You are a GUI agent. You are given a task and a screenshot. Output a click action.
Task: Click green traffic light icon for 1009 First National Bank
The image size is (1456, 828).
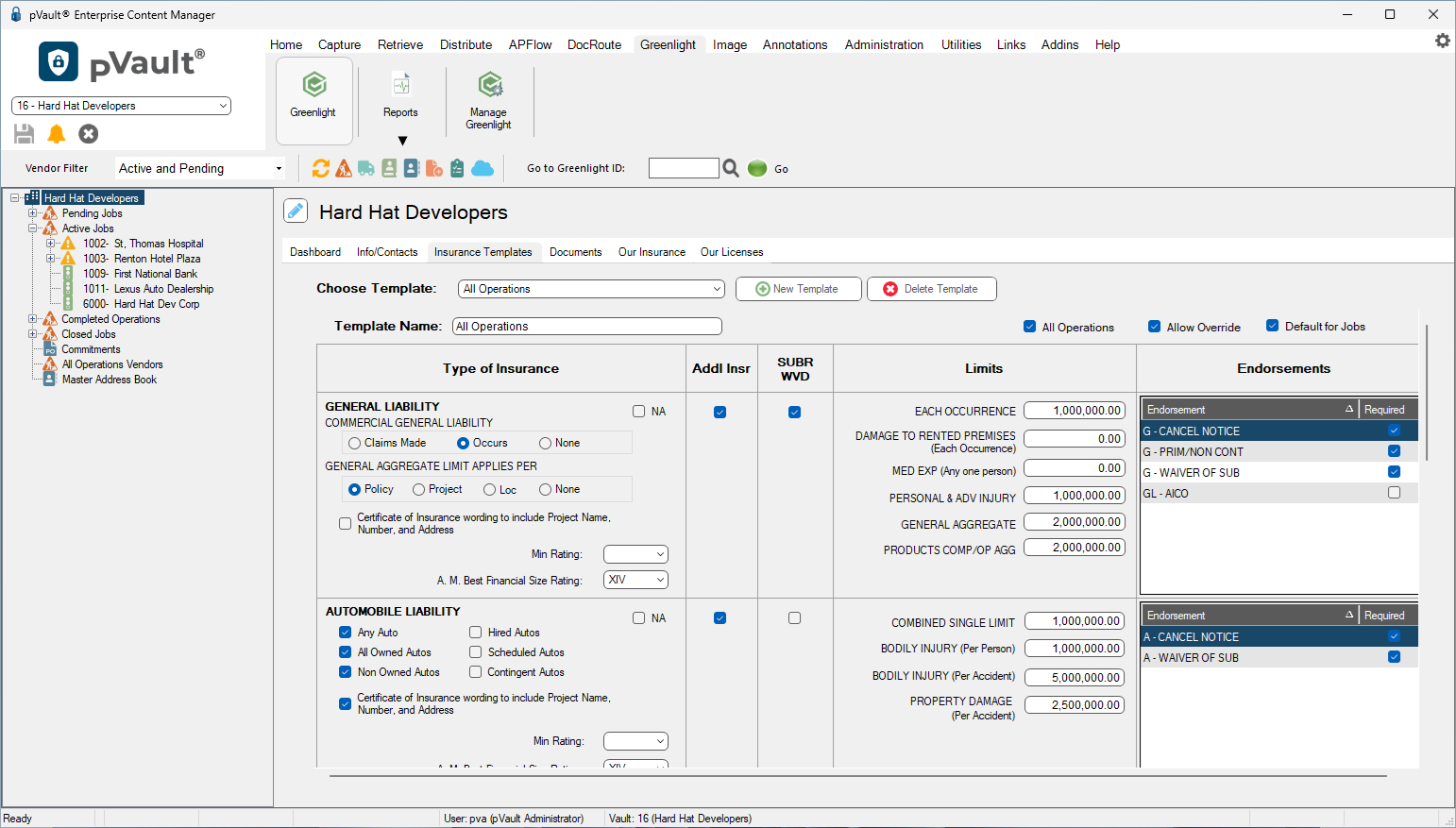coord(68,274)
